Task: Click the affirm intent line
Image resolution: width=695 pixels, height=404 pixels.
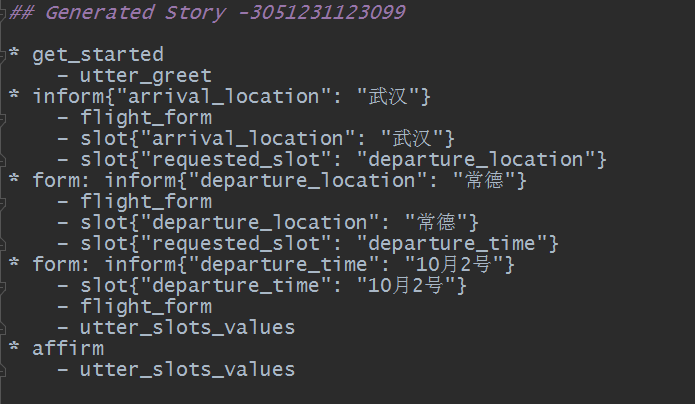Action: [68, 348]
